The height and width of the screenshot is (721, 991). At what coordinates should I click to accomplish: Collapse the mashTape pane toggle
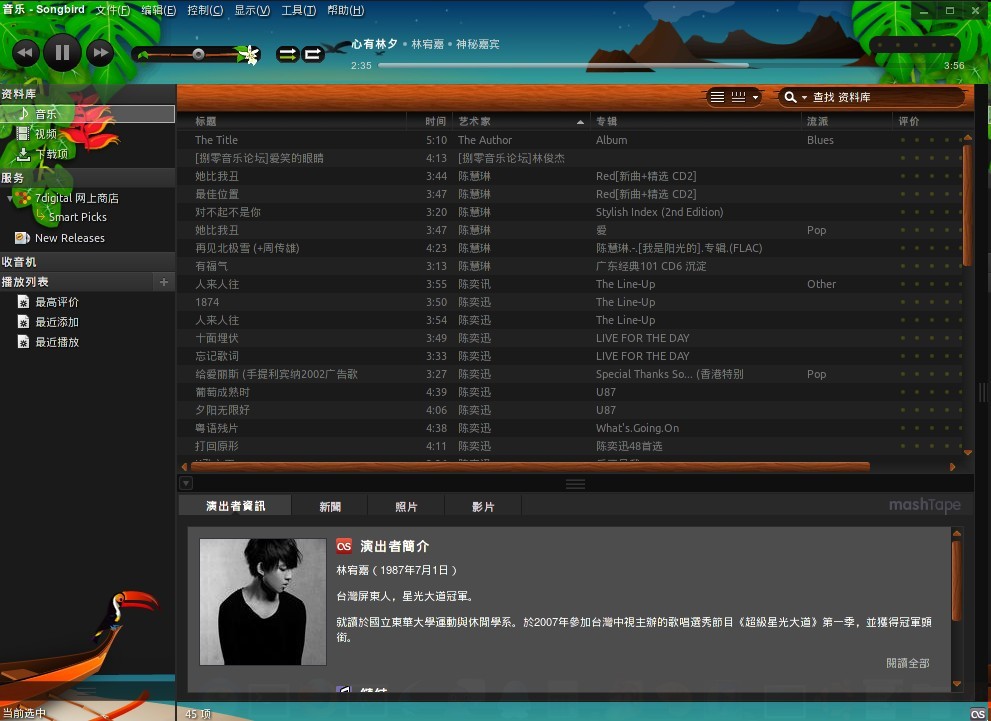pos(186,483)
